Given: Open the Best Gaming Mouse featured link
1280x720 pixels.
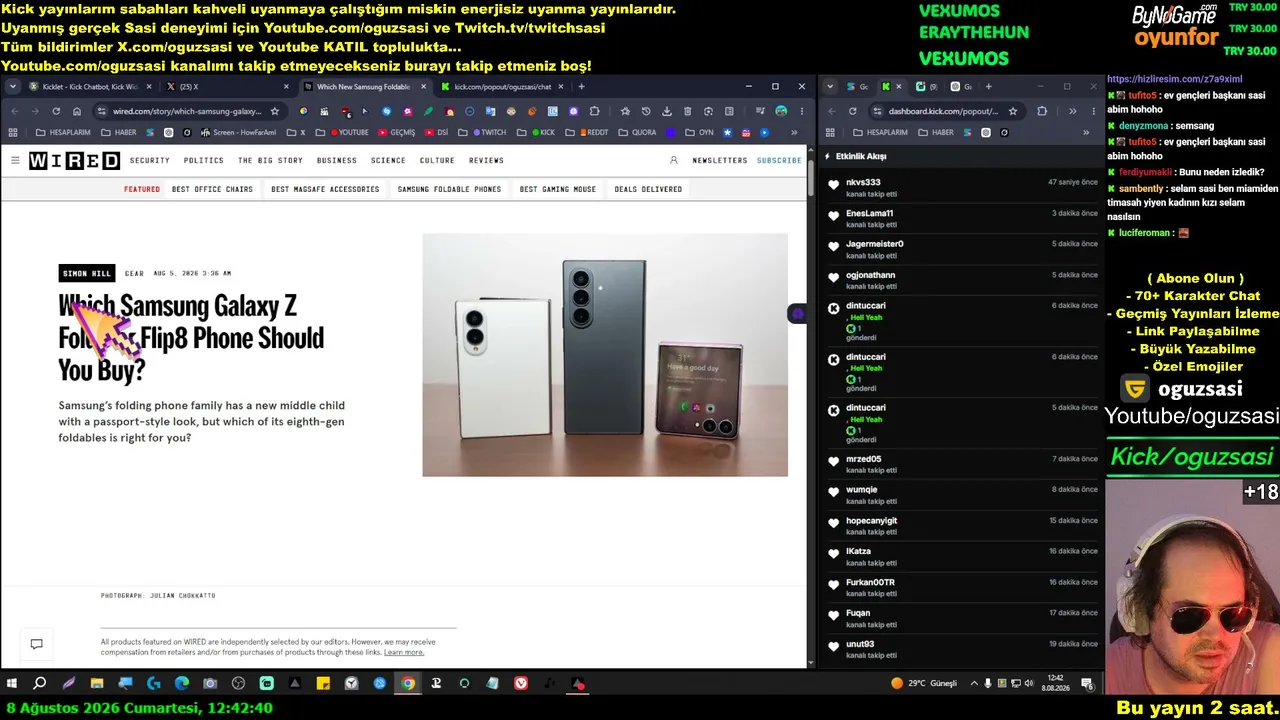Looking at the screenshot, I should click(x=558, y=189).
